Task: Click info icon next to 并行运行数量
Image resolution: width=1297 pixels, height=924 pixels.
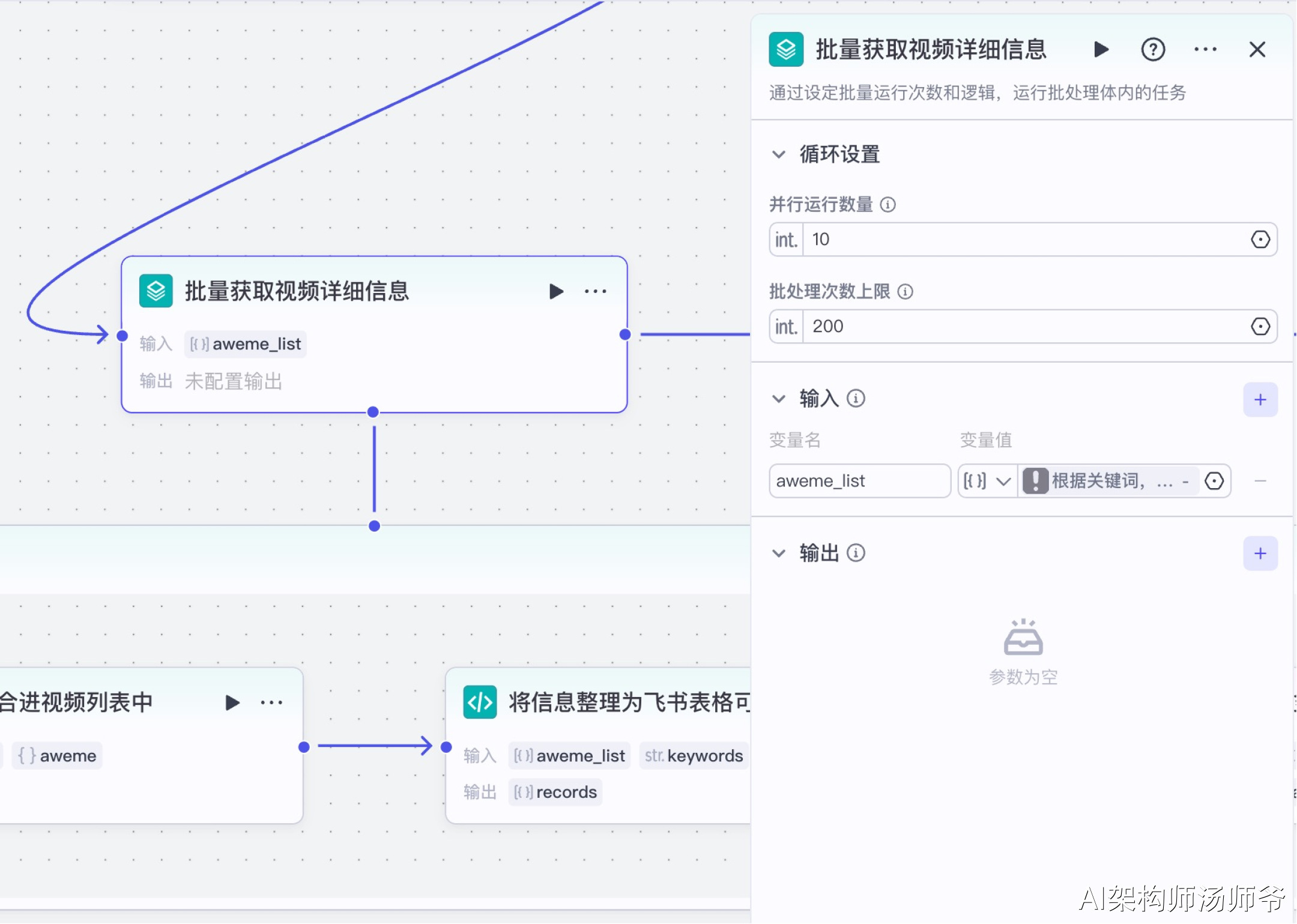Action: click(x=887, y=205)
